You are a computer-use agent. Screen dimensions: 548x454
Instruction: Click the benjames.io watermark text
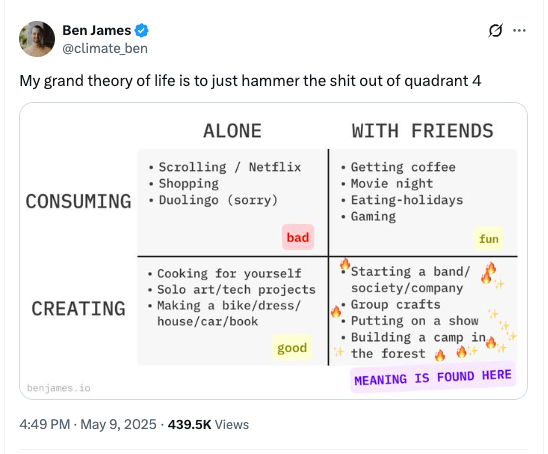coord(59,388)
